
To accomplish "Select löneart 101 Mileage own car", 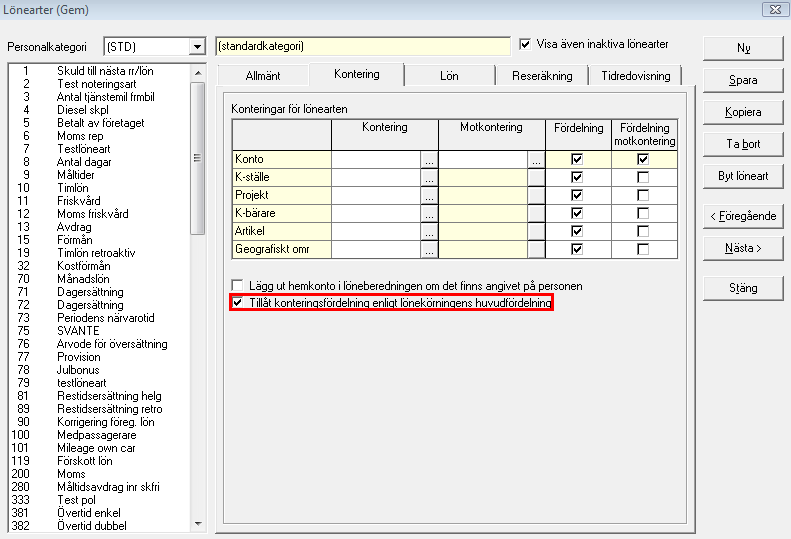I will pyautogui.click(x=100, y=448).
